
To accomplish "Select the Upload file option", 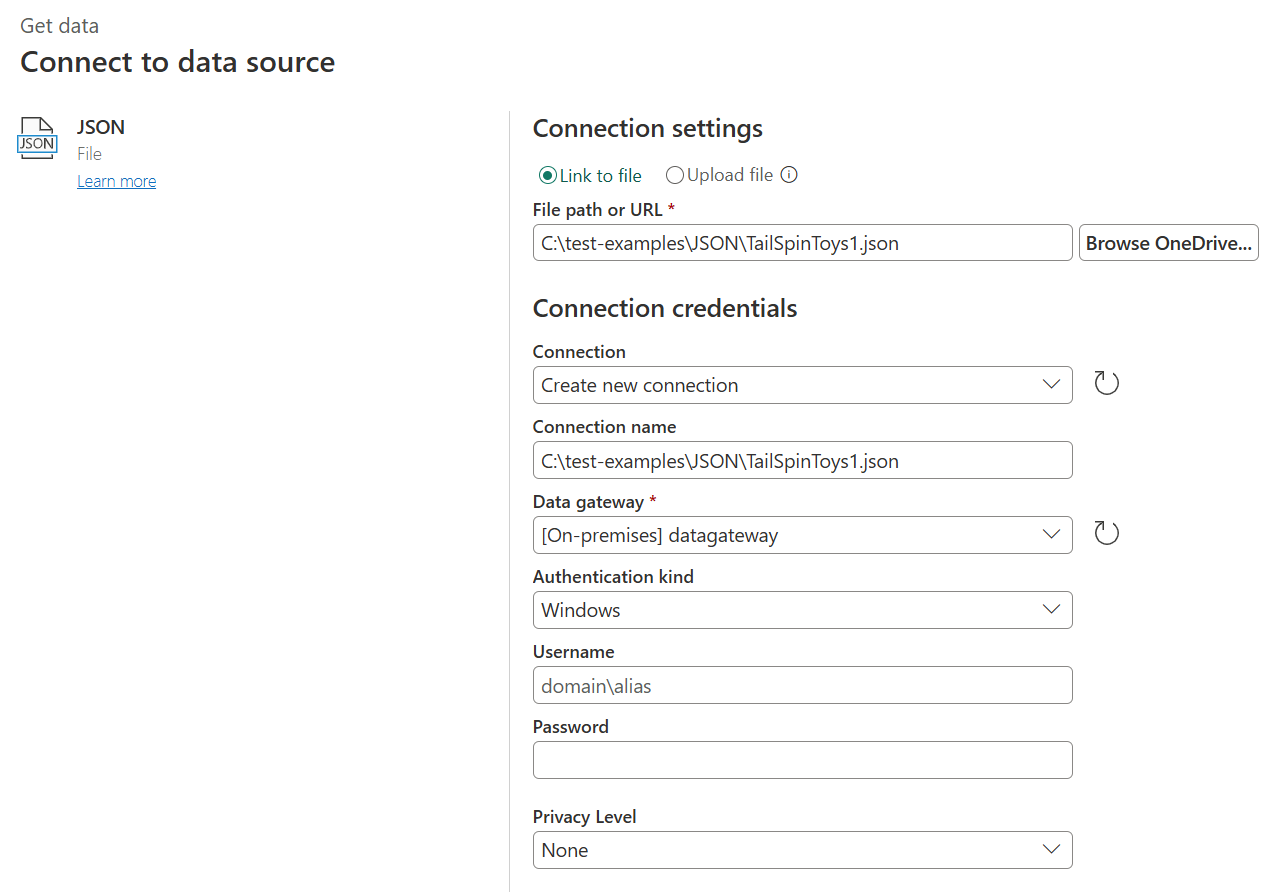I will point(675,176).
